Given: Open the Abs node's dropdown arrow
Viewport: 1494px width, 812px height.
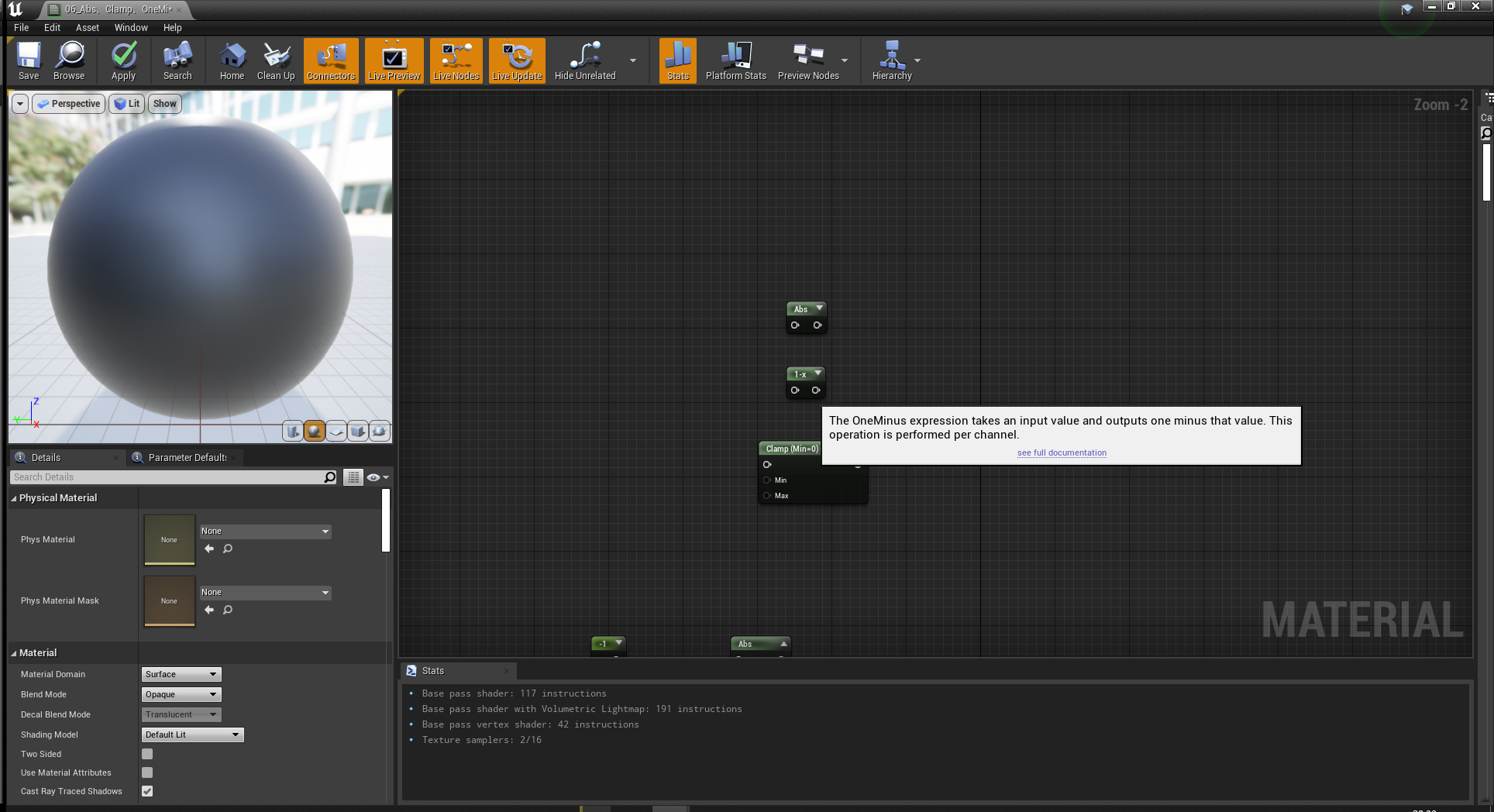Looking at the screenshot, I should tap(819, 308).
